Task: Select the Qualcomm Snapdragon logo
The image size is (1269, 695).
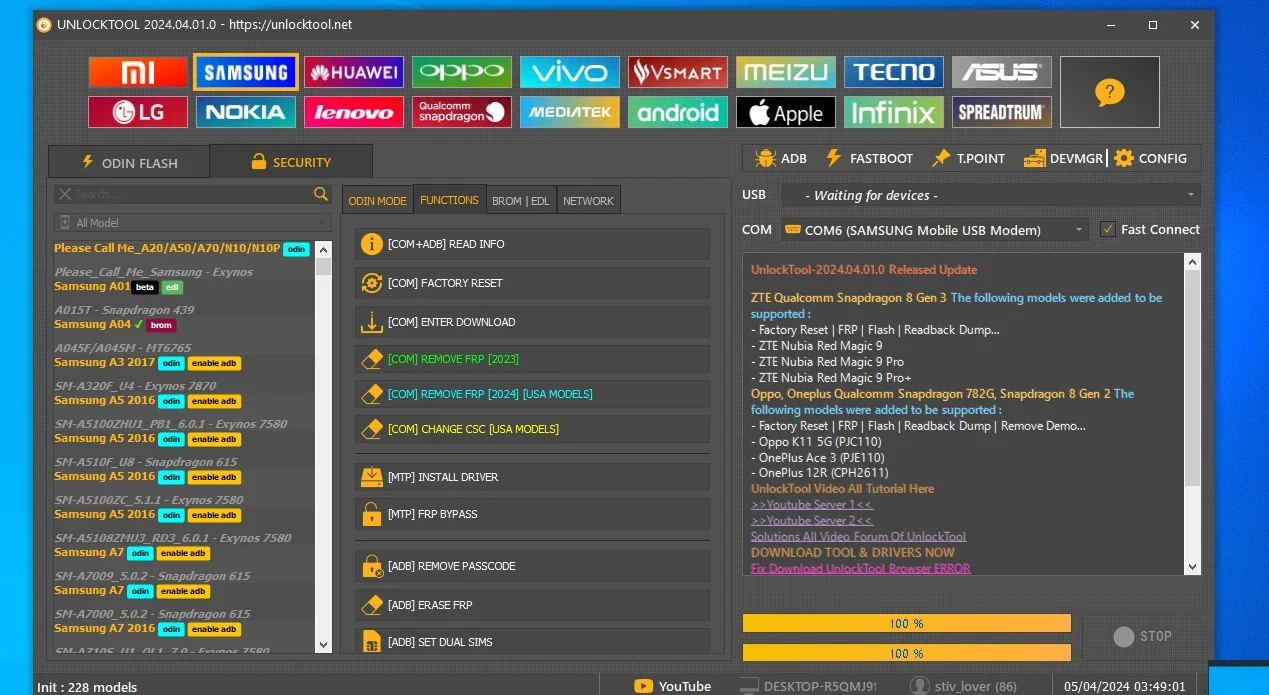Action: [x=462, y=112]
